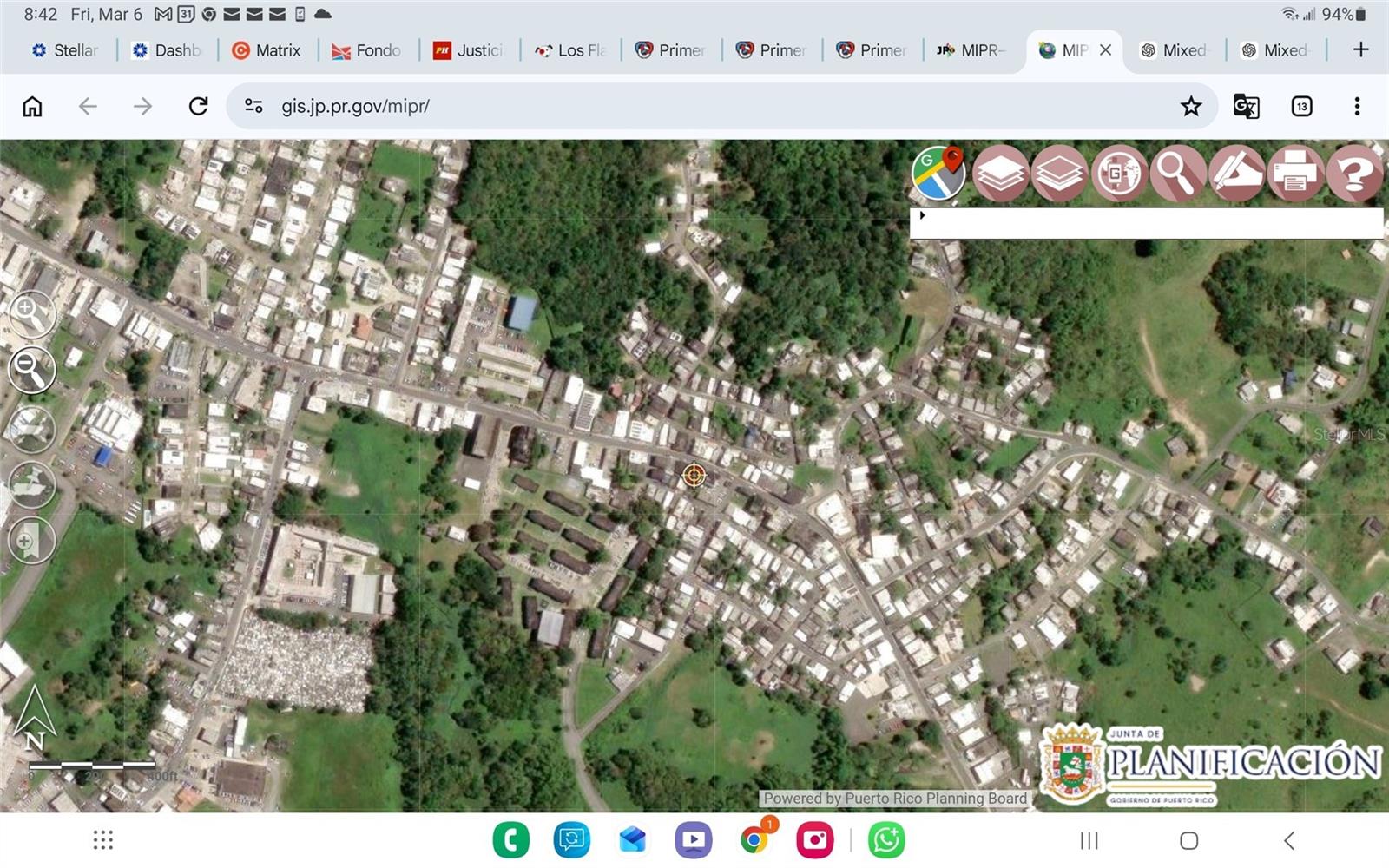Viewport: 1389px width, 868px height.
Task: Expand the panel using the small triangle arrow
Action: coord(922,215)
